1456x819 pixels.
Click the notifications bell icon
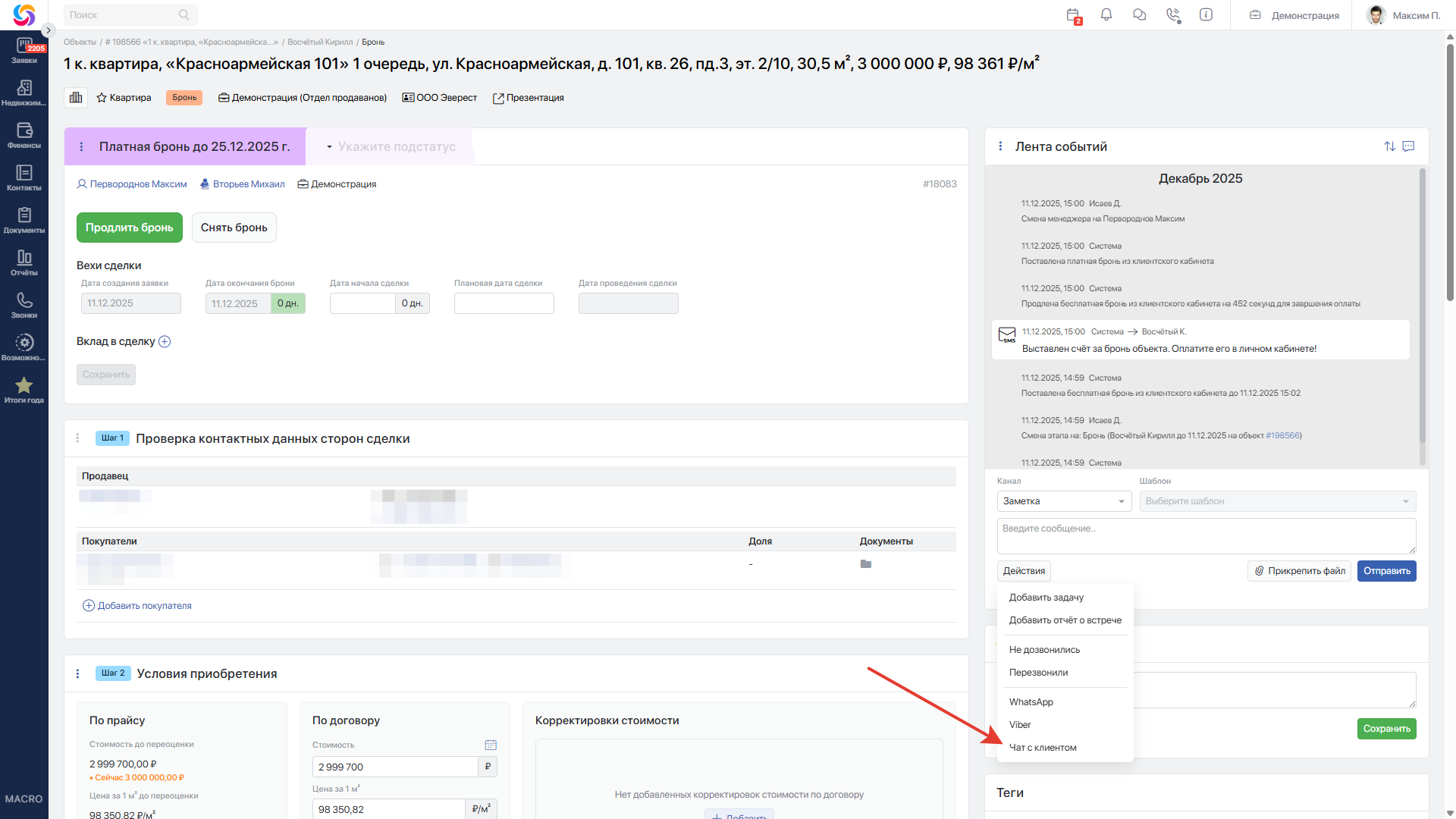[1106, 14]
